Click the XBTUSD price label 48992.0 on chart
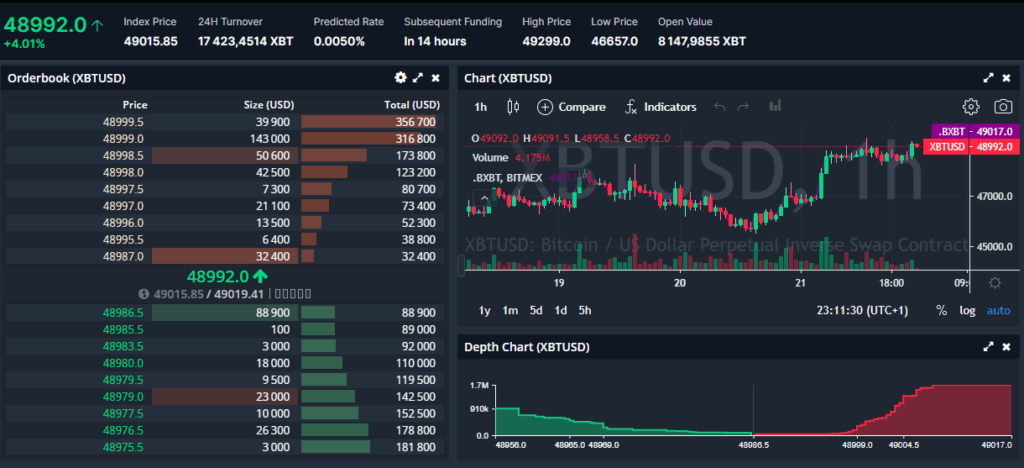1024x468 pixels. 971,147
